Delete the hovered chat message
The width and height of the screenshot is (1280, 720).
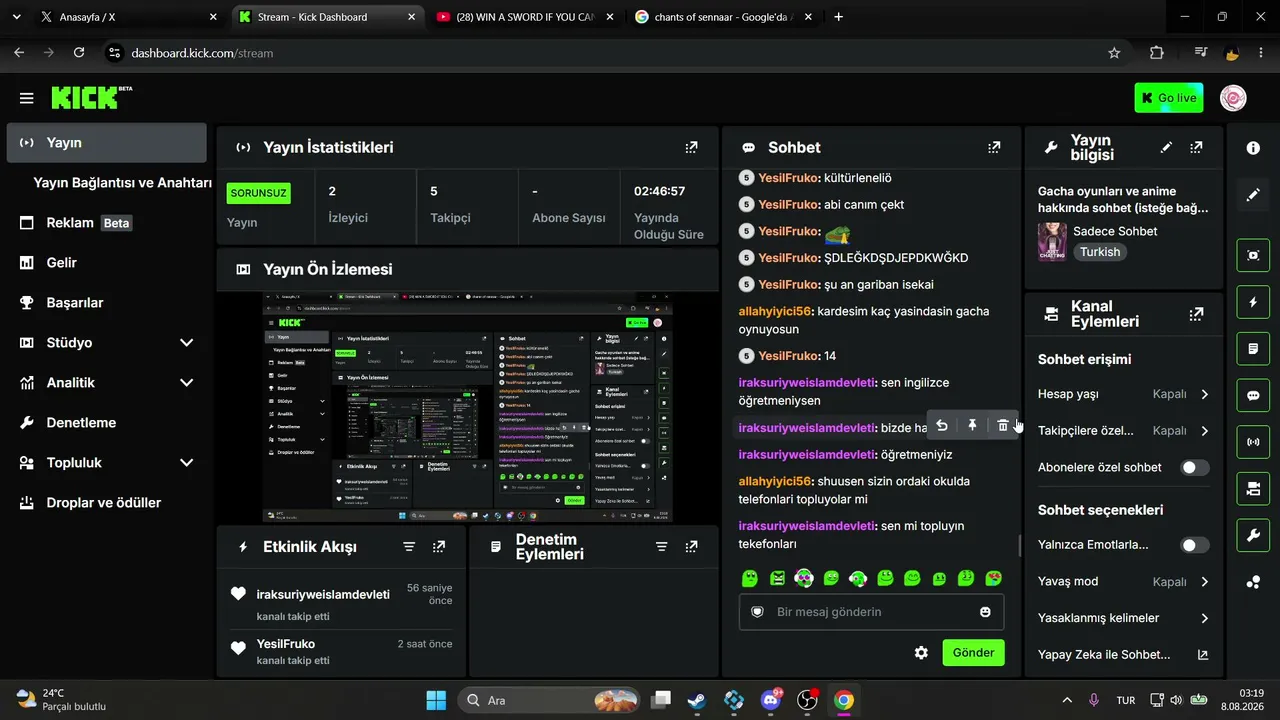1003,426
